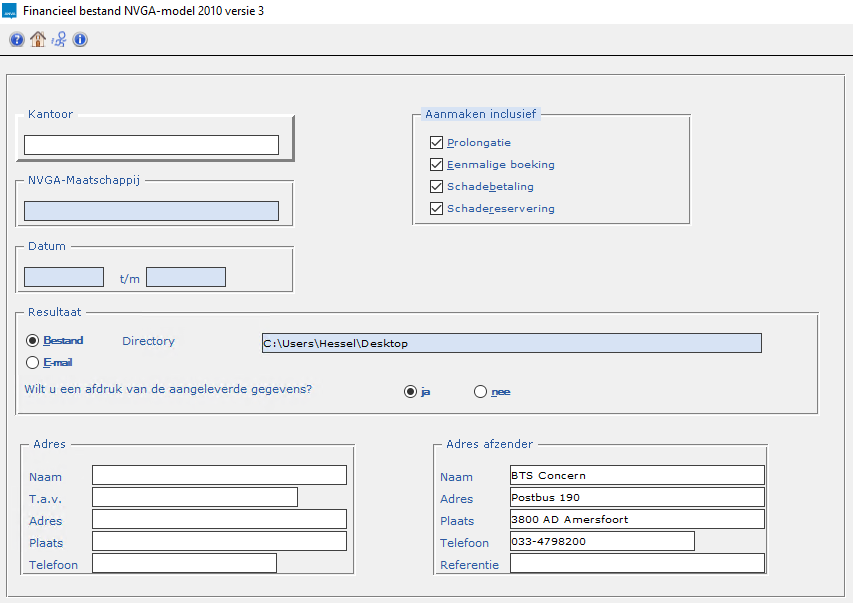Screen dimensions: 853x603
Task: Click the Referentie field in Adres afzender
Action: click(x=637, y=563)
